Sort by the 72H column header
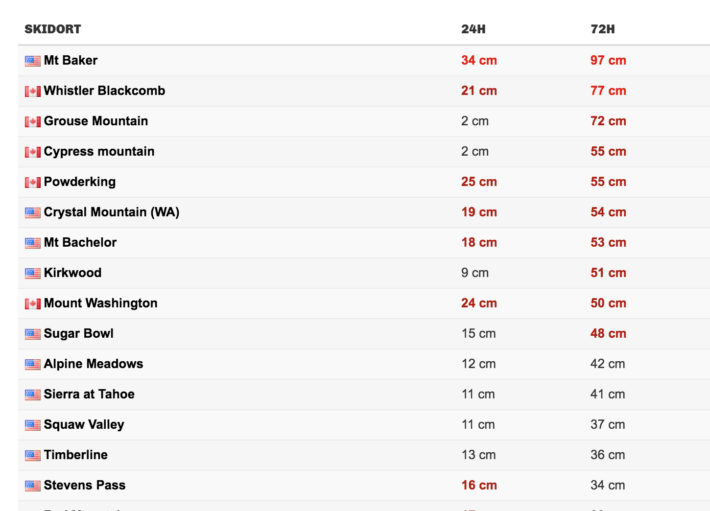 603,29
